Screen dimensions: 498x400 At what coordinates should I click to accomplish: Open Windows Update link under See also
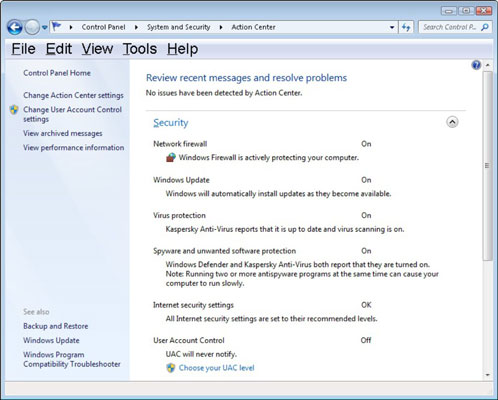[x=51, y=340]
